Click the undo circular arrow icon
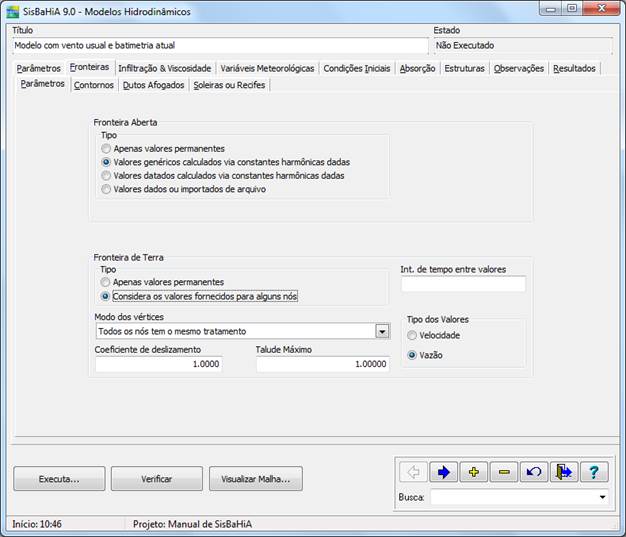Viewport: 626px width, 537px height. click(x=534, y=472)
